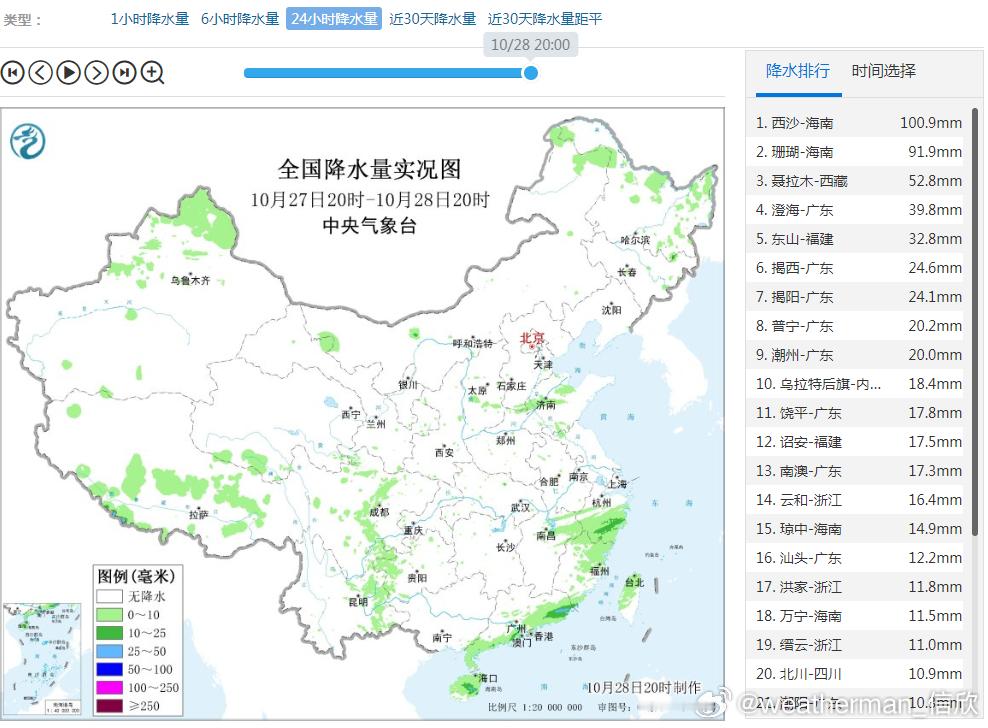
Task: Click 100.9mm value in the ranking
Action: tap(931, 123)
